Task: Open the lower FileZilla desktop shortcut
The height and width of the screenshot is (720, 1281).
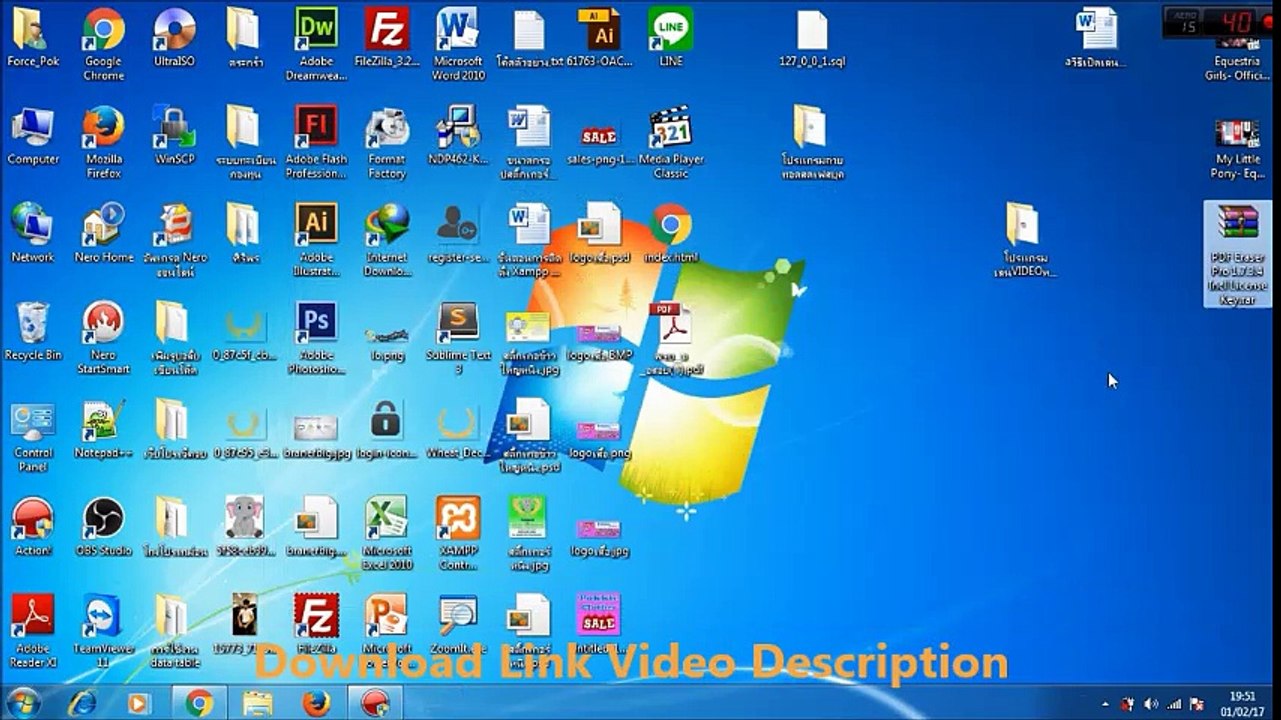Action: click(316, 626)
